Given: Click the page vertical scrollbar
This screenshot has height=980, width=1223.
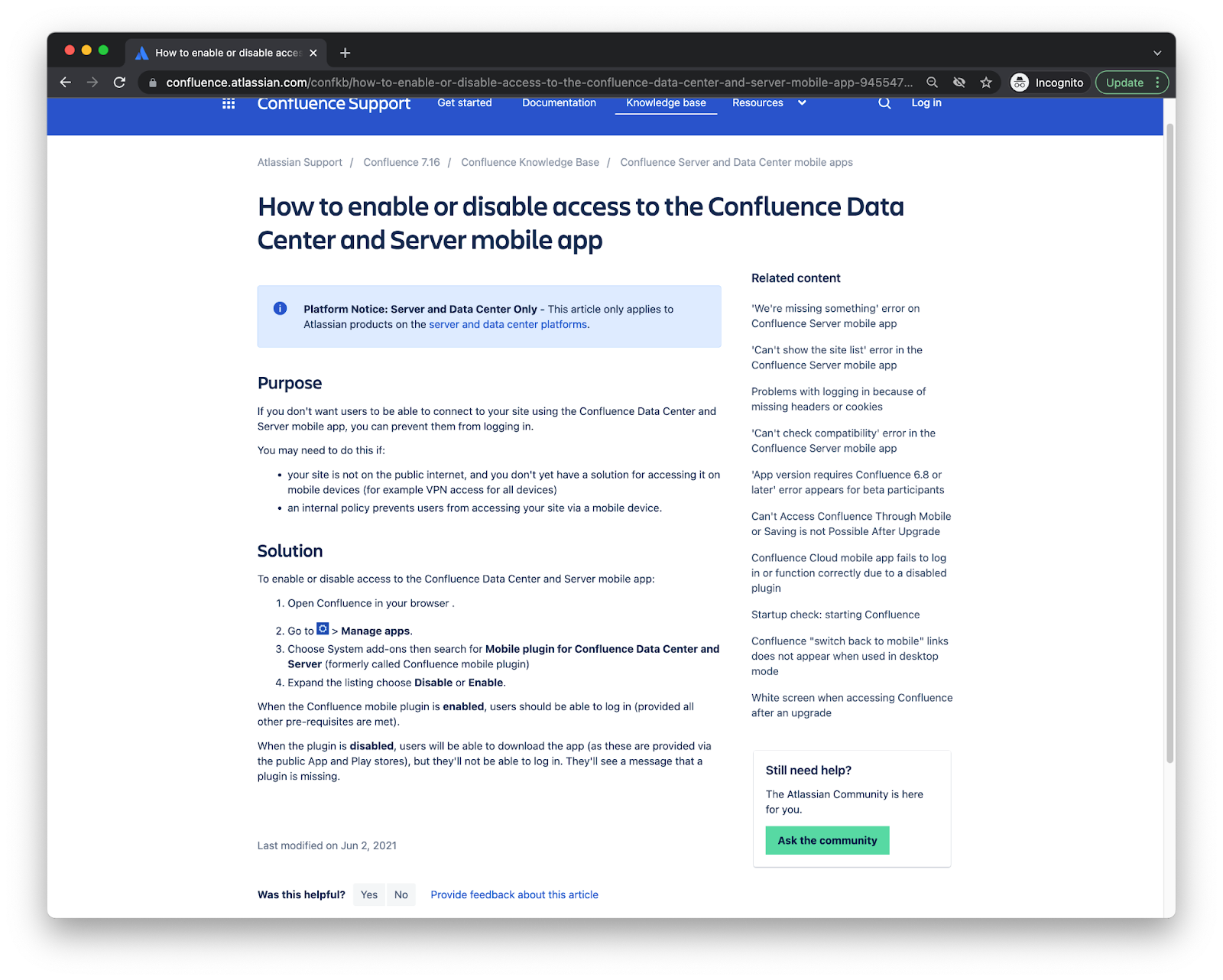Looking at the screenshot, I should (x=1169, y=443).
